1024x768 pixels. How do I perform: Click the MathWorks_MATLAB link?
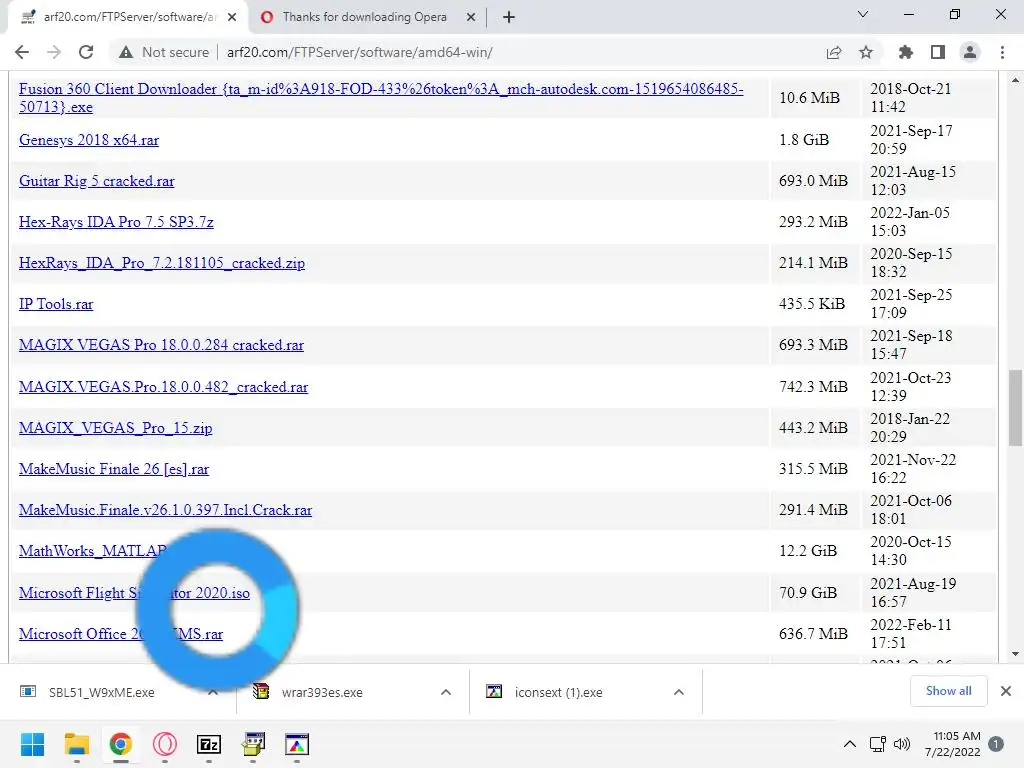(93, 551)
